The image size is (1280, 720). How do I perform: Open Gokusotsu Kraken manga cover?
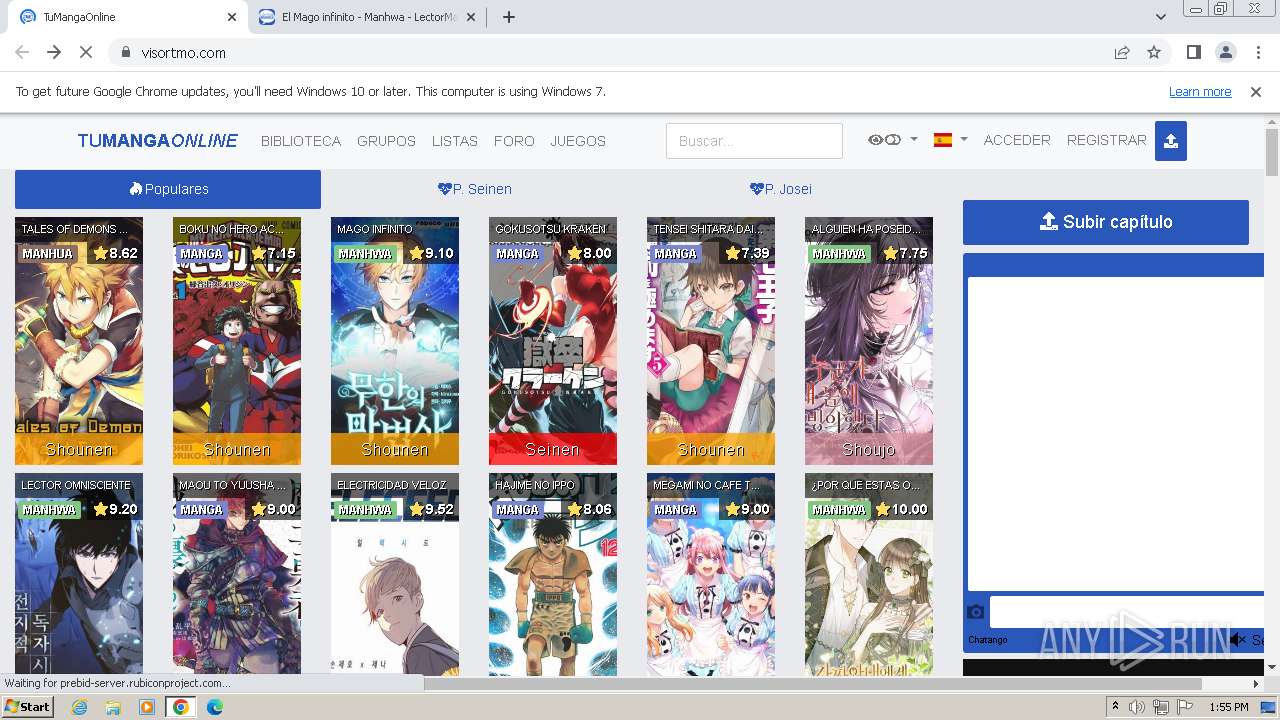[553, 341]
